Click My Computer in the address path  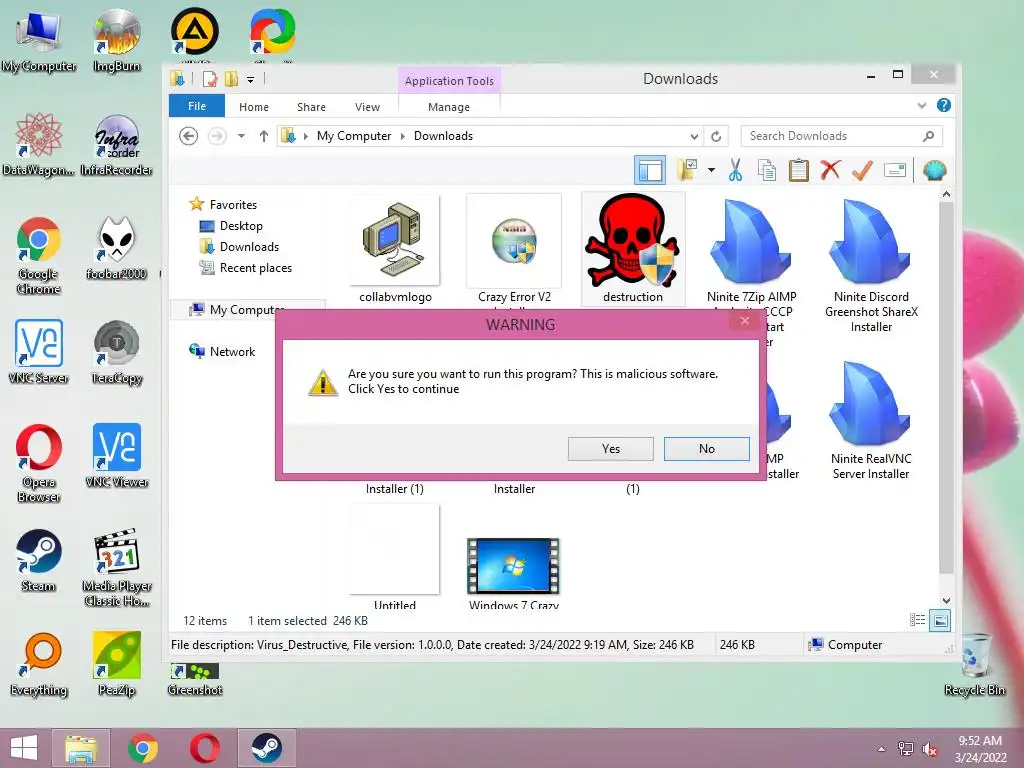(x=353, y=136)
